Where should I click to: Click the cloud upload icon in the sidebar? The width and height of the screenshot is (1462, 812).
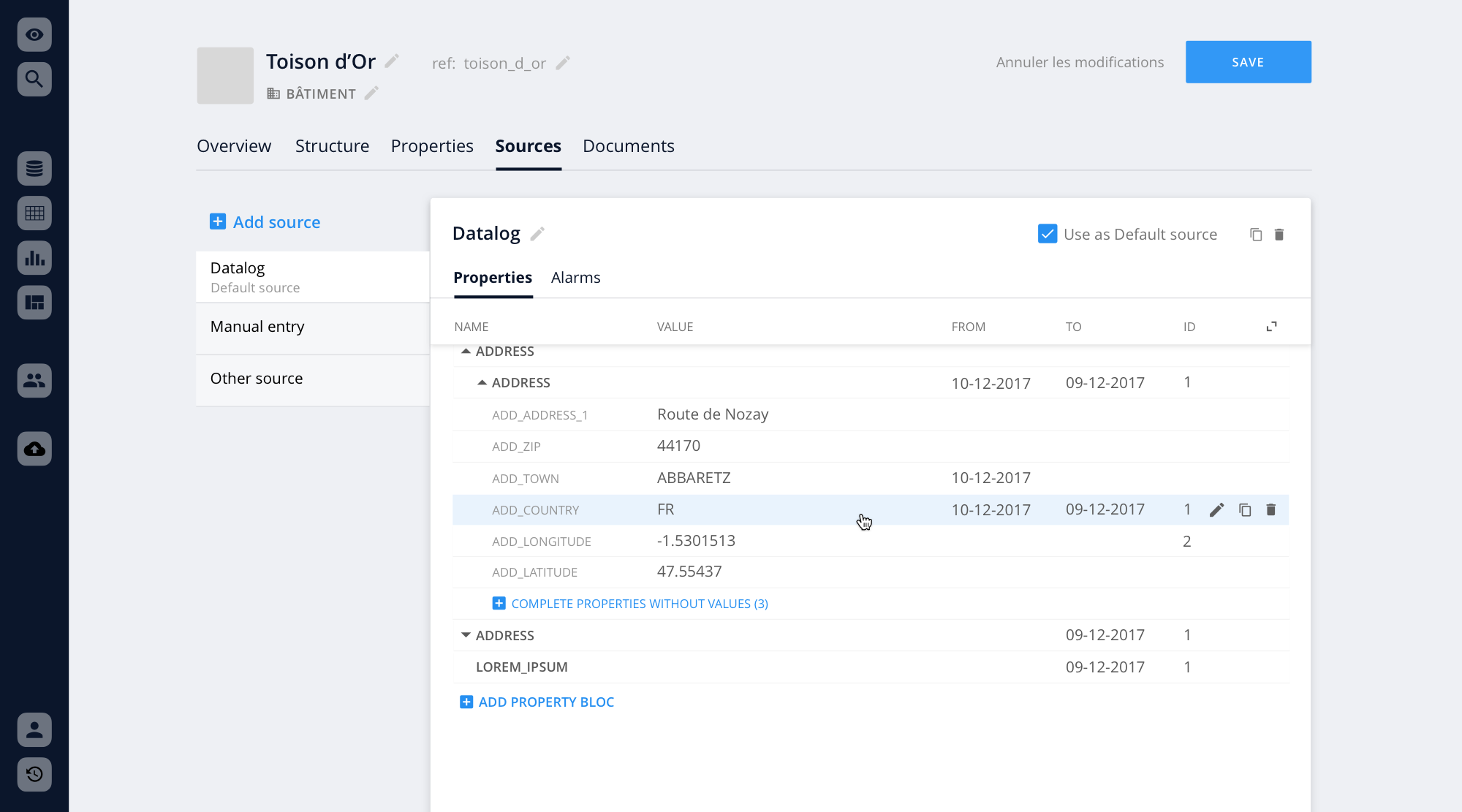(34, 449)
